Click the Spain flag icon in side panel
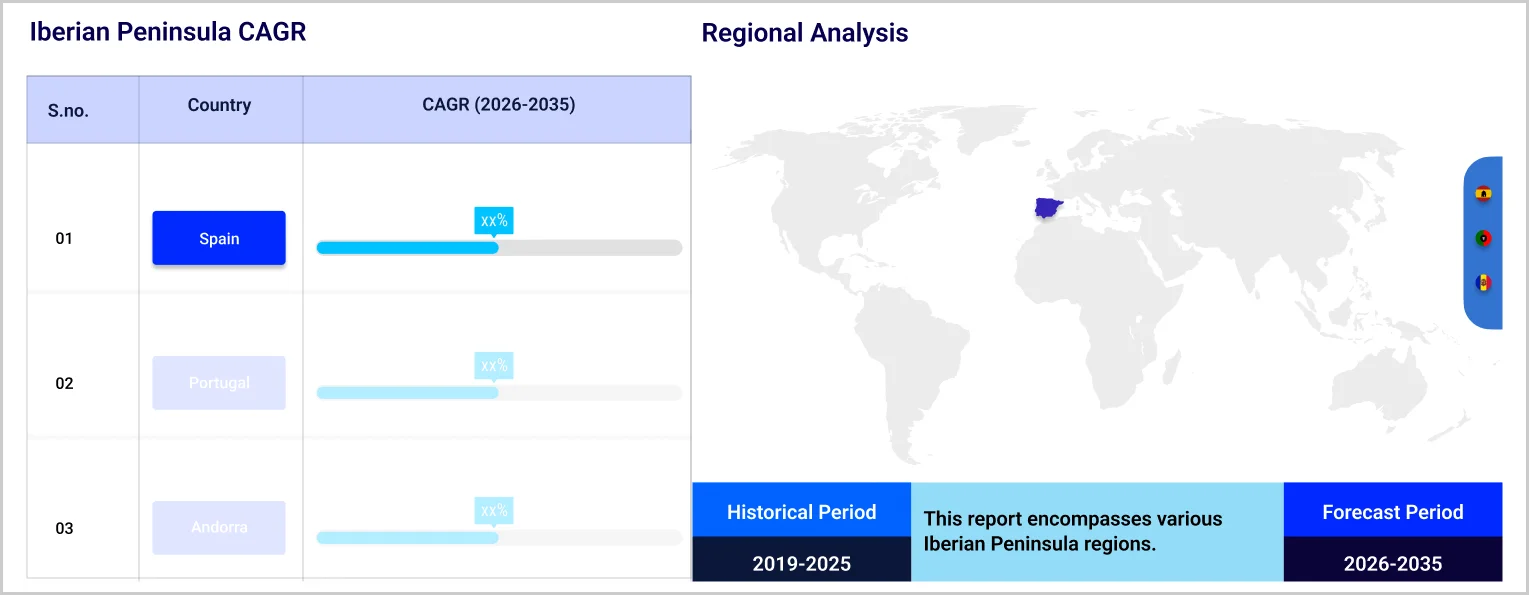The height and width of the screenshot is (595, 1529). [x=1483, y=193]
